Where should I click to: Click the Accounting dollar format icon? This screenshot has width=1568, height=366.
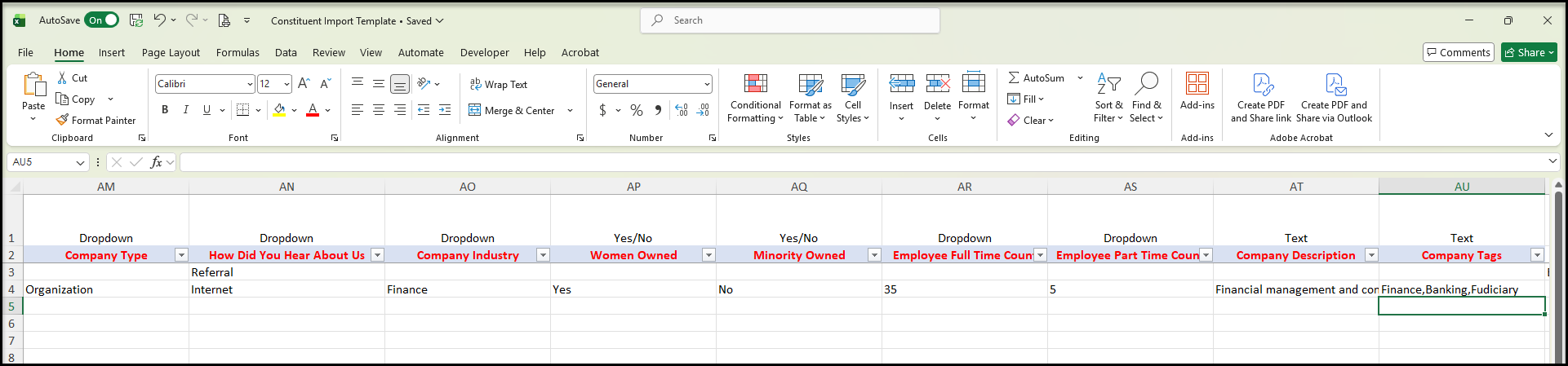[602, 110]
